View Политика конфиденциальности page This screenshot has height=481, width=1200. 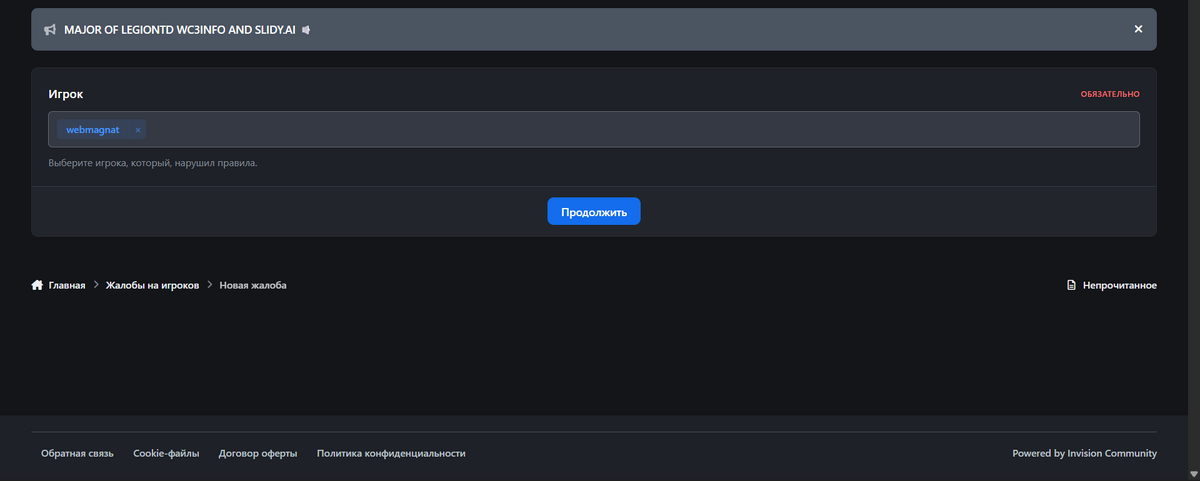click(x=391, y=453)
